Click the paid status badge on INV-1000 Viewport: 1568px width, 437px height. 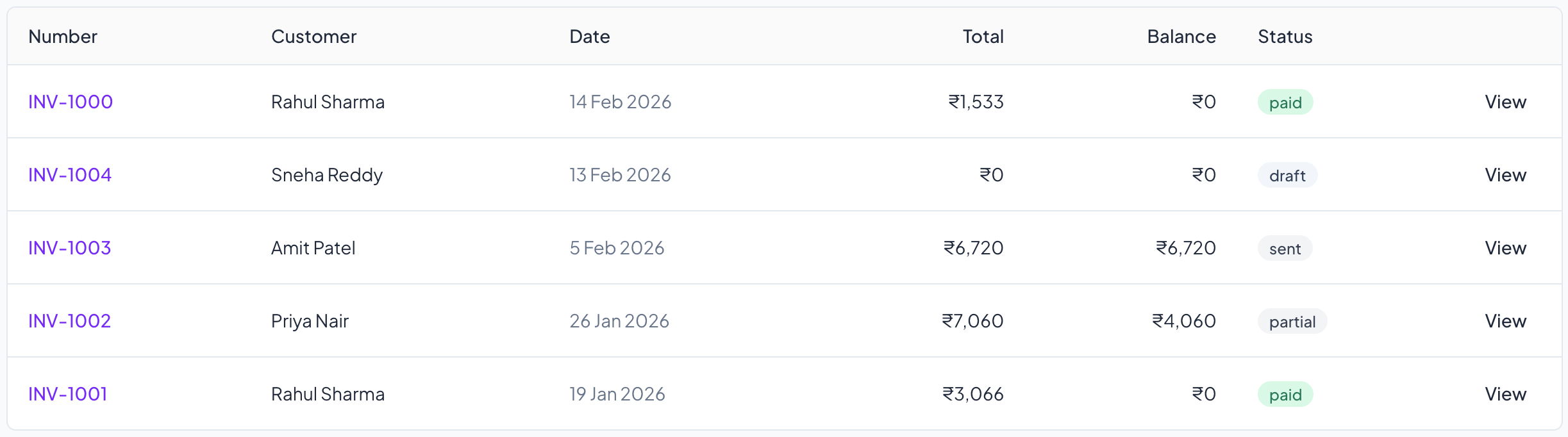[1285, 103]
